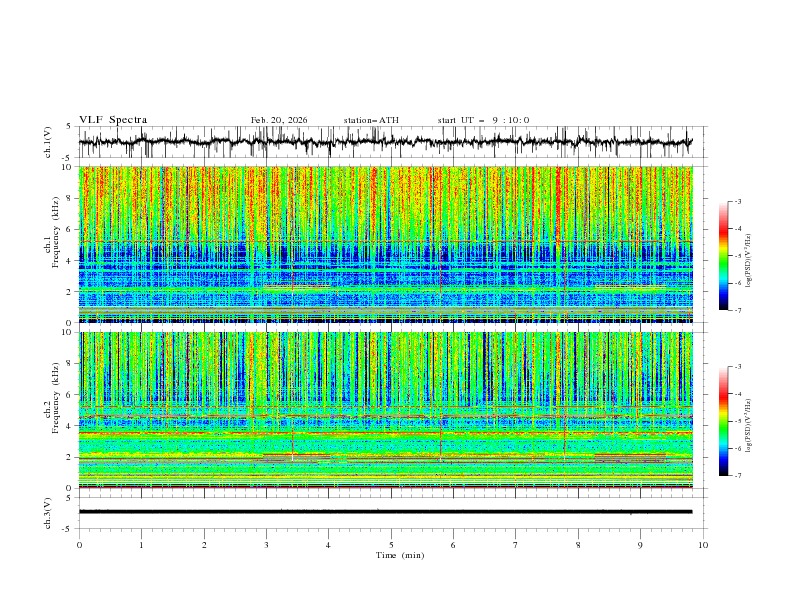Click the "2" kHz tick of ch.2 spectrogram

point(71,457)
